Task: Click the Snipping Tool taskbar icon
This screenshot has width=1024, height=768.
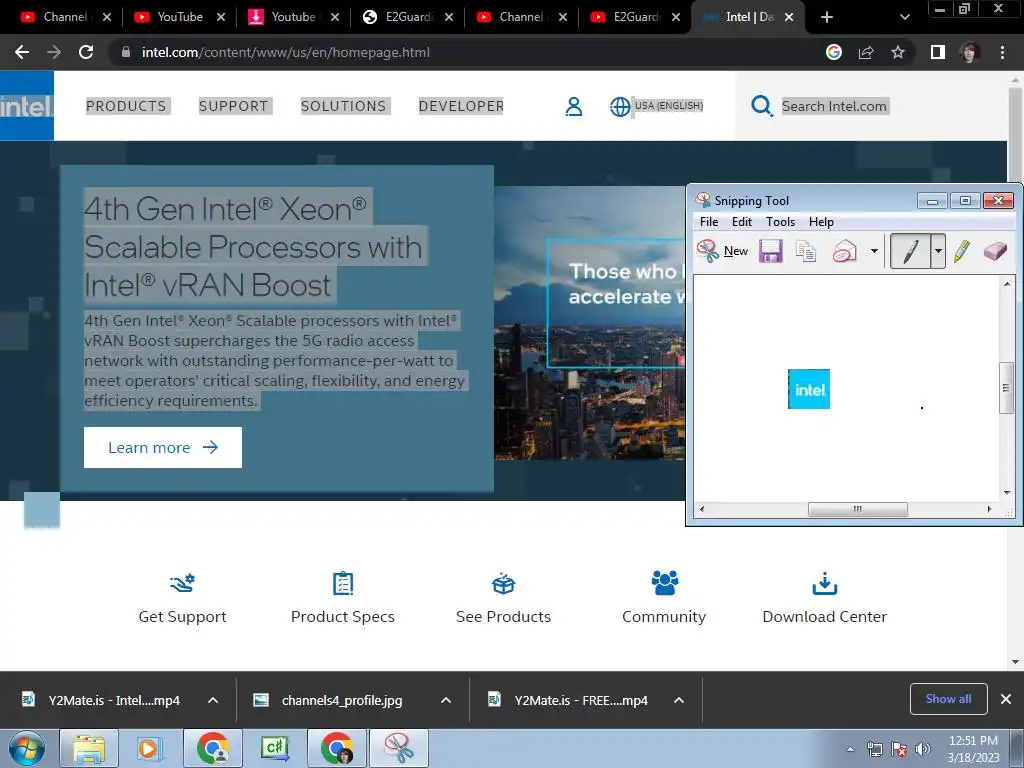Action: (x=399, y=749)
